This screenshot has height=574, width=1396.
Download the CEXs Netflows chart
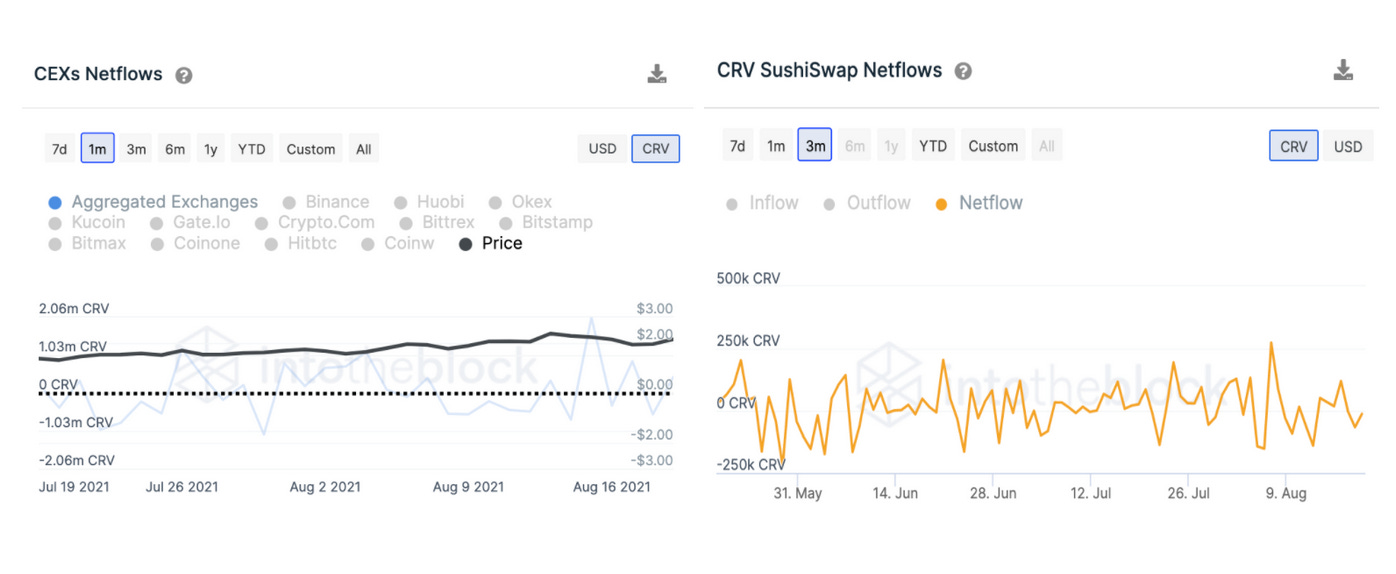click(x=657, y=74)
